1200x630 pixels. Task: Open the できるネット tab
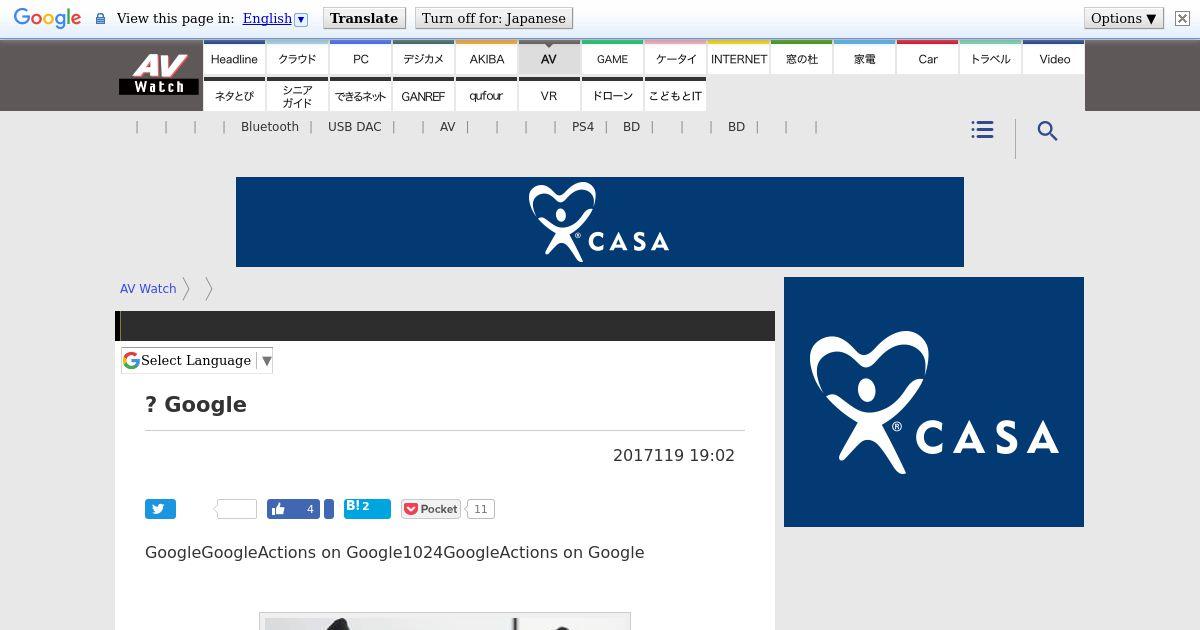pos(361,95)
